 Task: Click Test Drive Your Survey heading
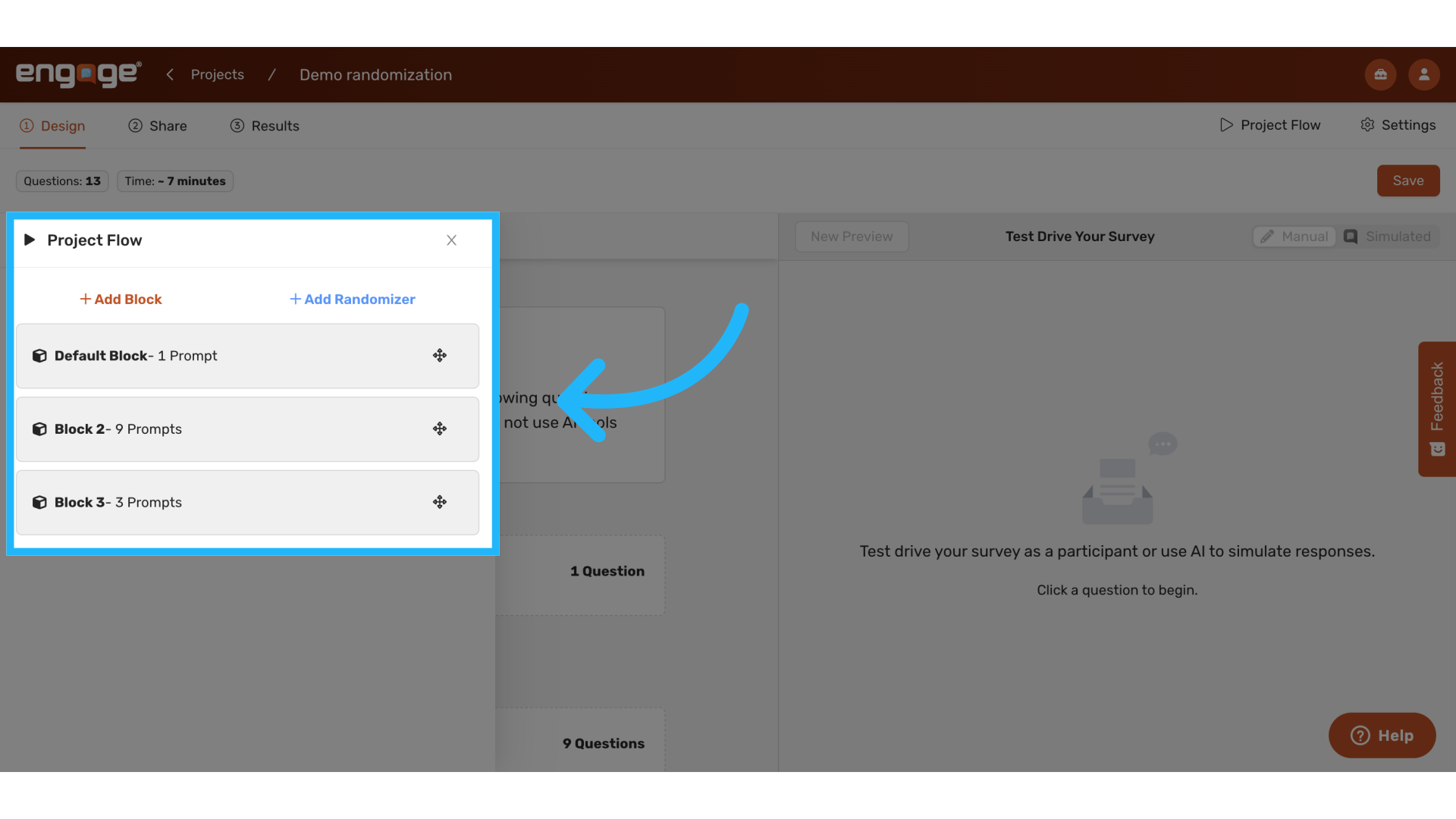pos(1080,237)
